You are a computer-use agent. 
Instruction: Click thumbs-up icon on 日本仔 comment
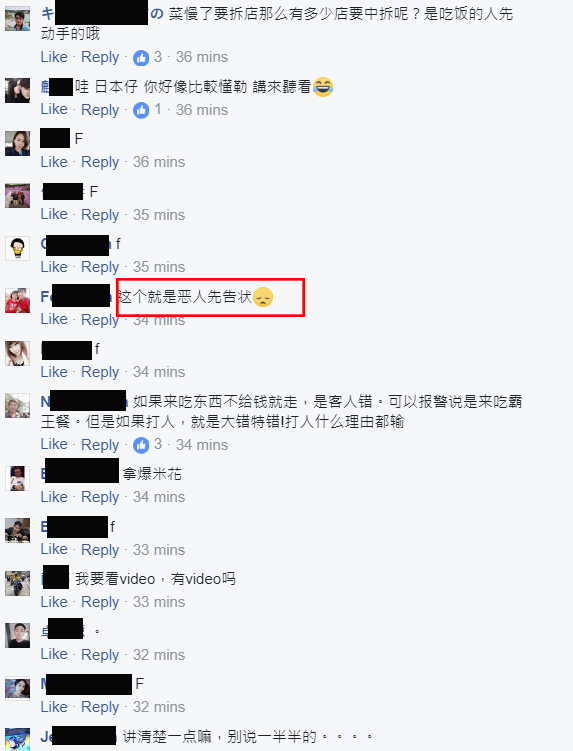coord(141,111)
